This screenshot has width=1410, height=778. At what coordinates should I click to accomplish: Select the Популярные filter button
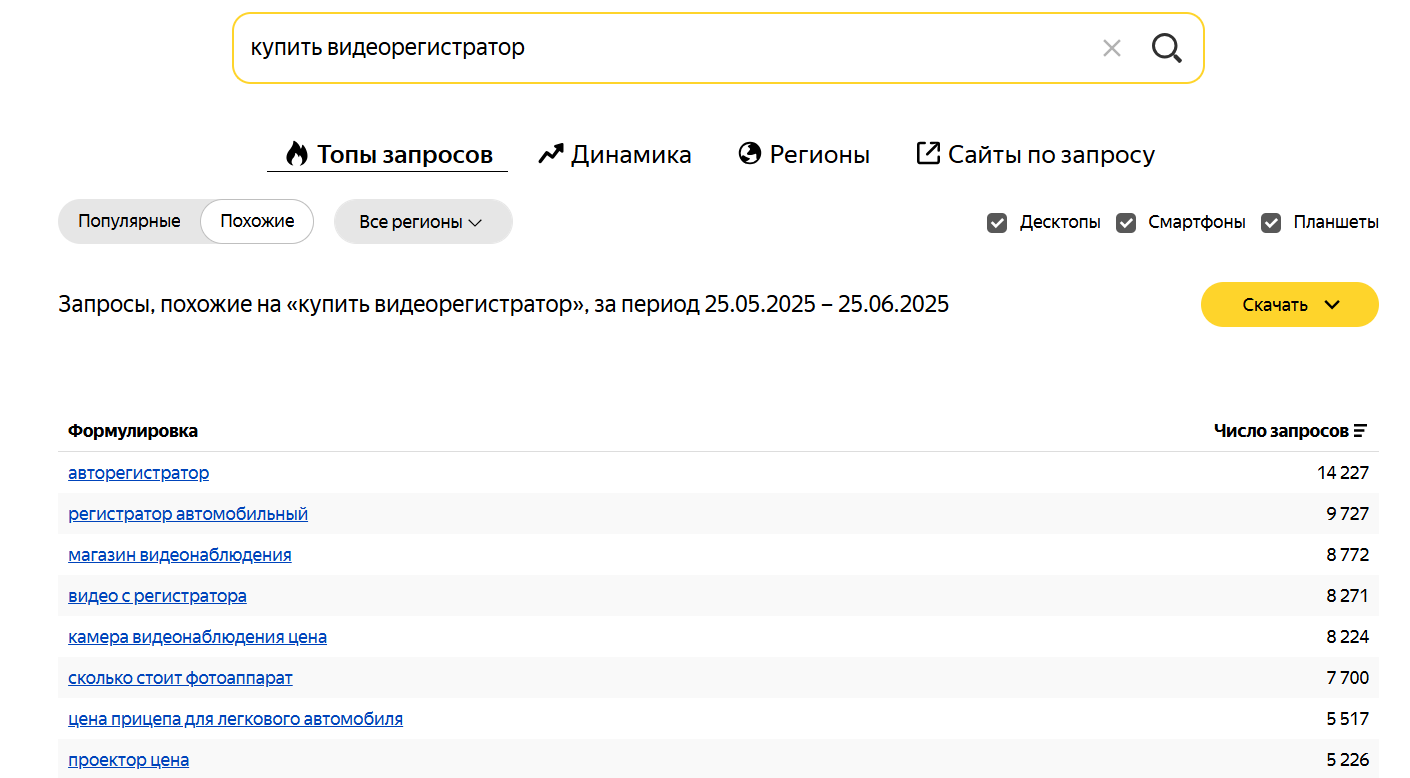click(131, 221)
